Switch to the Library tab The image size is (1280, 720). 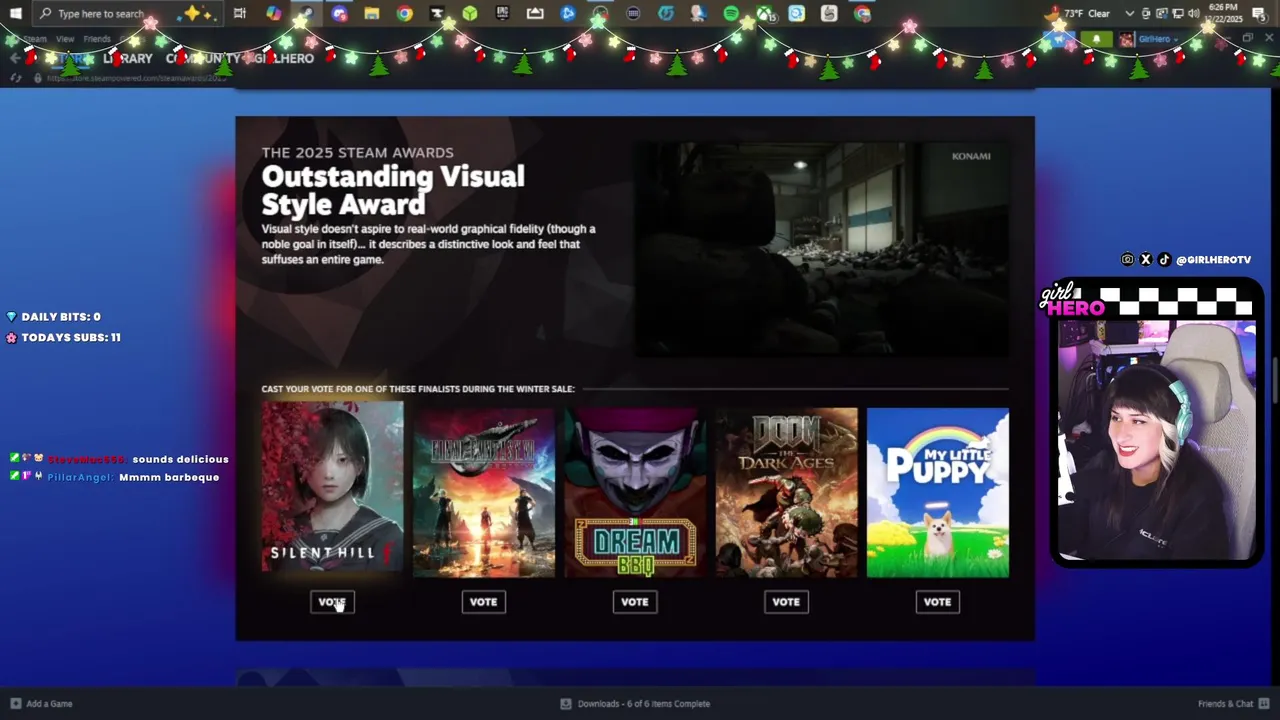tap(128, 58)
